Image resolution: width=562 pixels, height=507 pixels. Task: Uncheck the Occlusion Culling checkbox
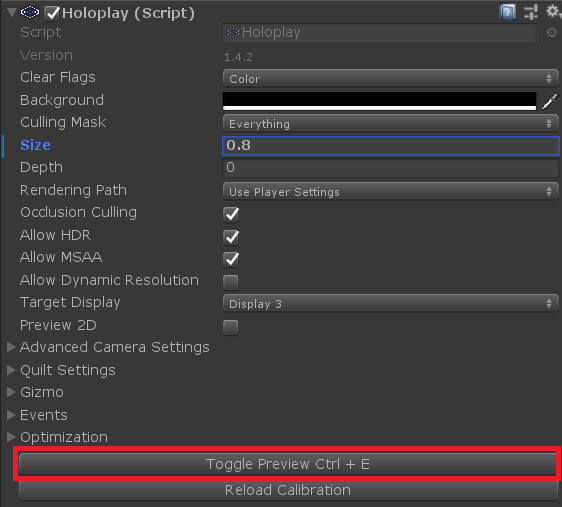click(x=231, y=214)
